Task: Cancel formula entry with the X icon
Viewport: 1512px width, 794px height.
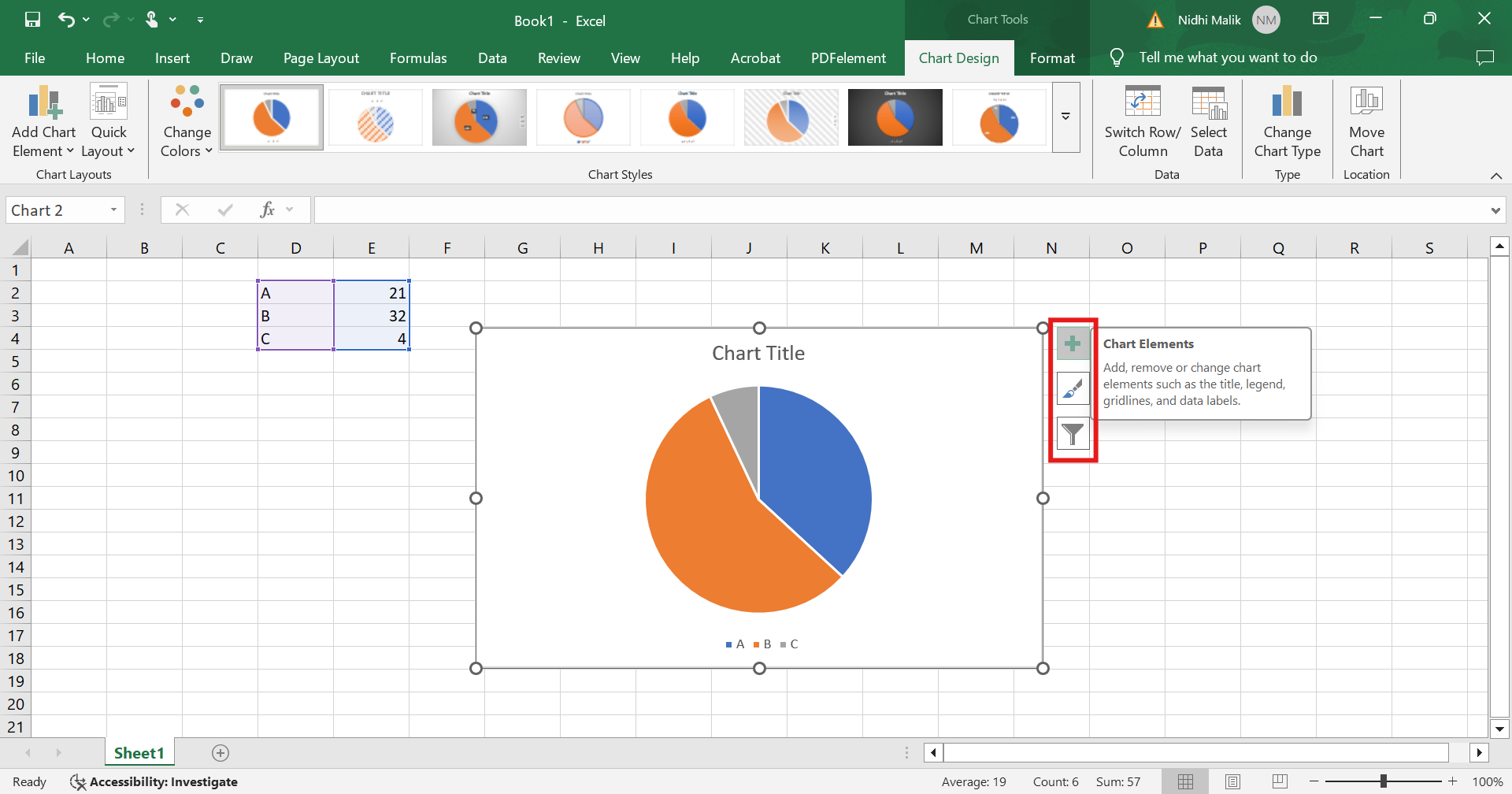Action: pyautogui.click(x=182, y=210)
